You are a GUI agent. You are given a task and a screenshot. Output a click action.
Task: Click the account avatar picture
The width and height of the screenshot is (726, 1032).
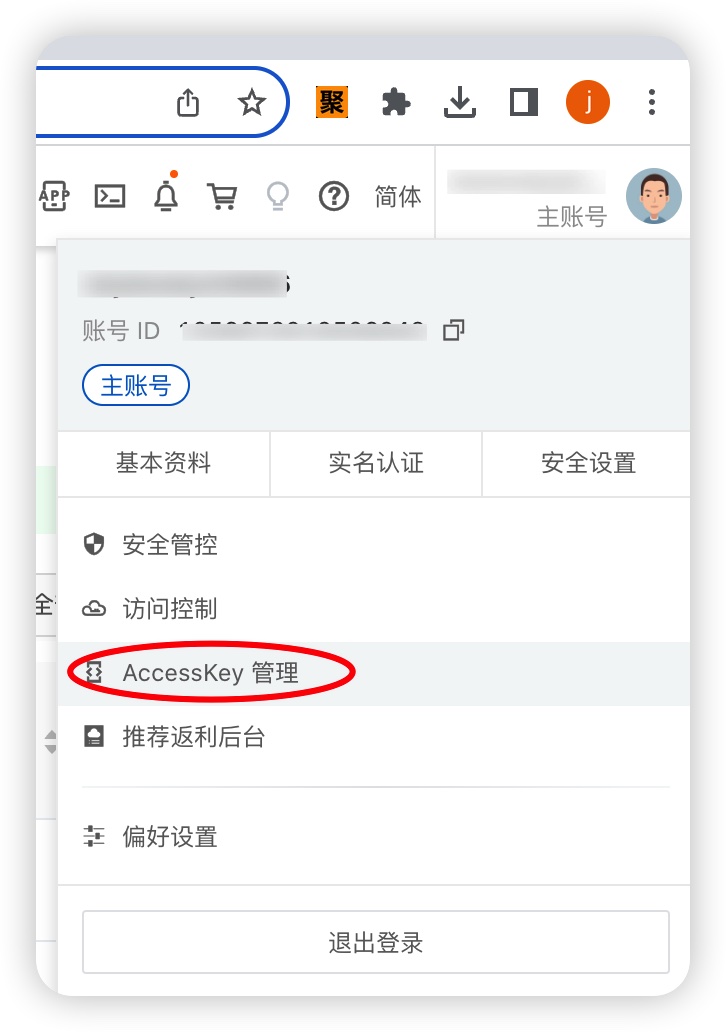[x=654, y=196]
